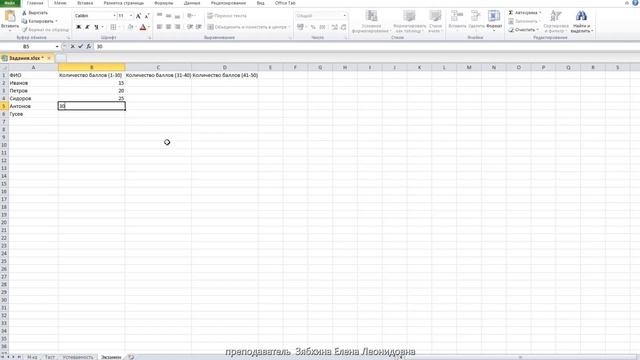Open Clear (Очистить) menu
The image size is (640, 360).
pos(523,30)
